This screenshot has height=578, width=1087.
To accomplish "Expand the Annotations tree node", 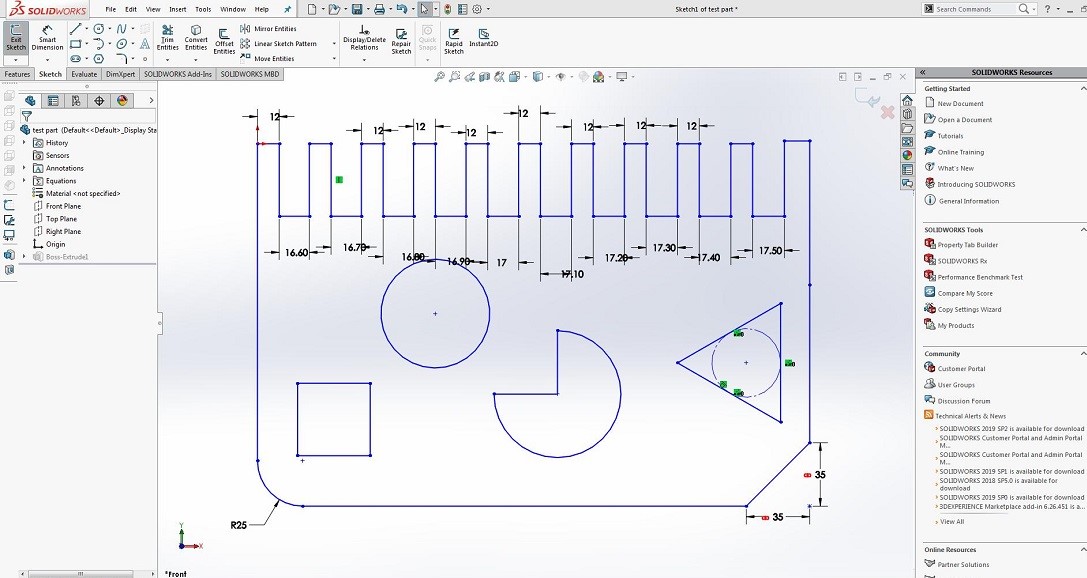I will tap(24, 168).
